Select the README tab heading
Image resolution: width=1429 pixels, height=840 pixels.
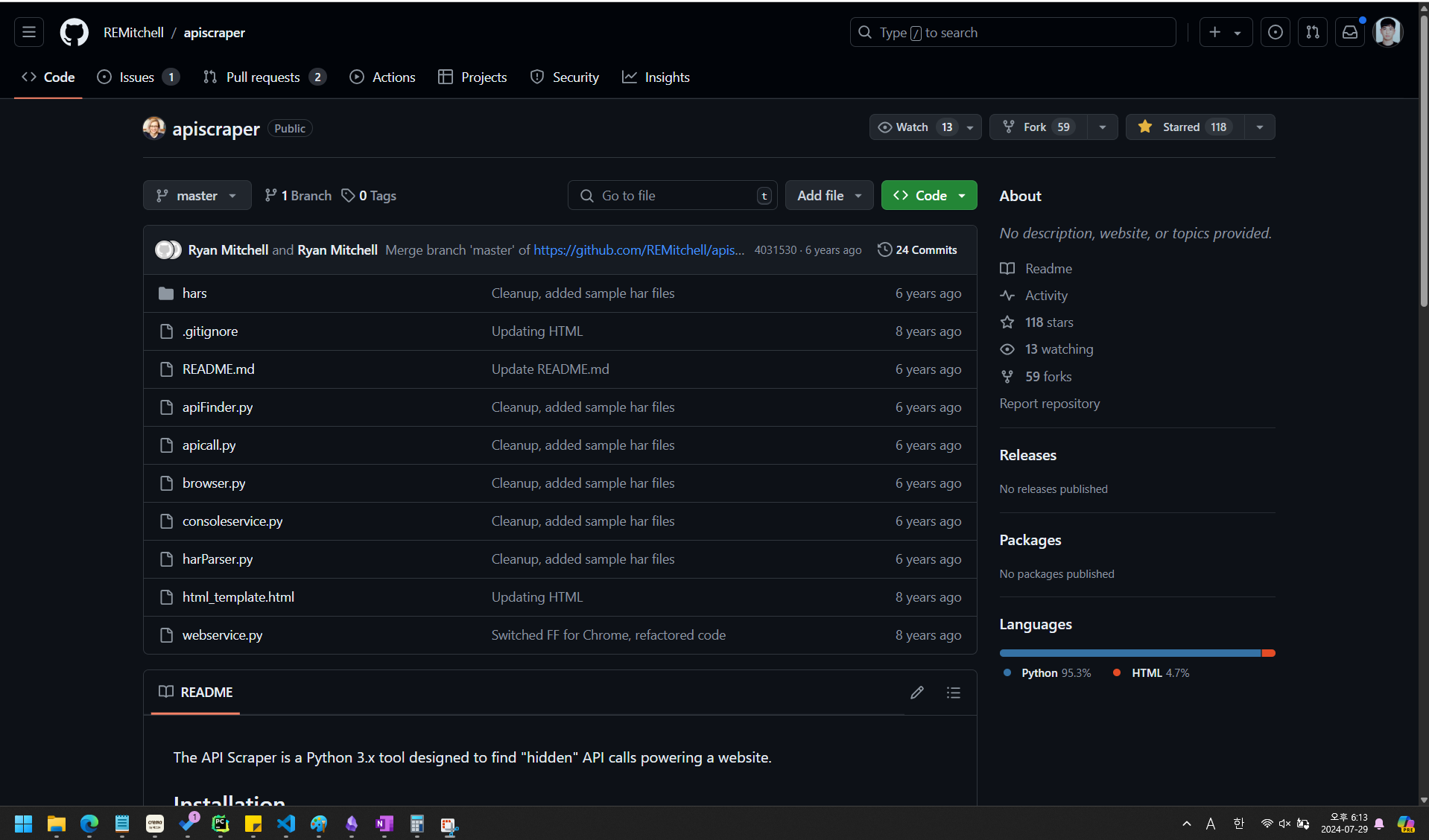click(x=196, y=693)
